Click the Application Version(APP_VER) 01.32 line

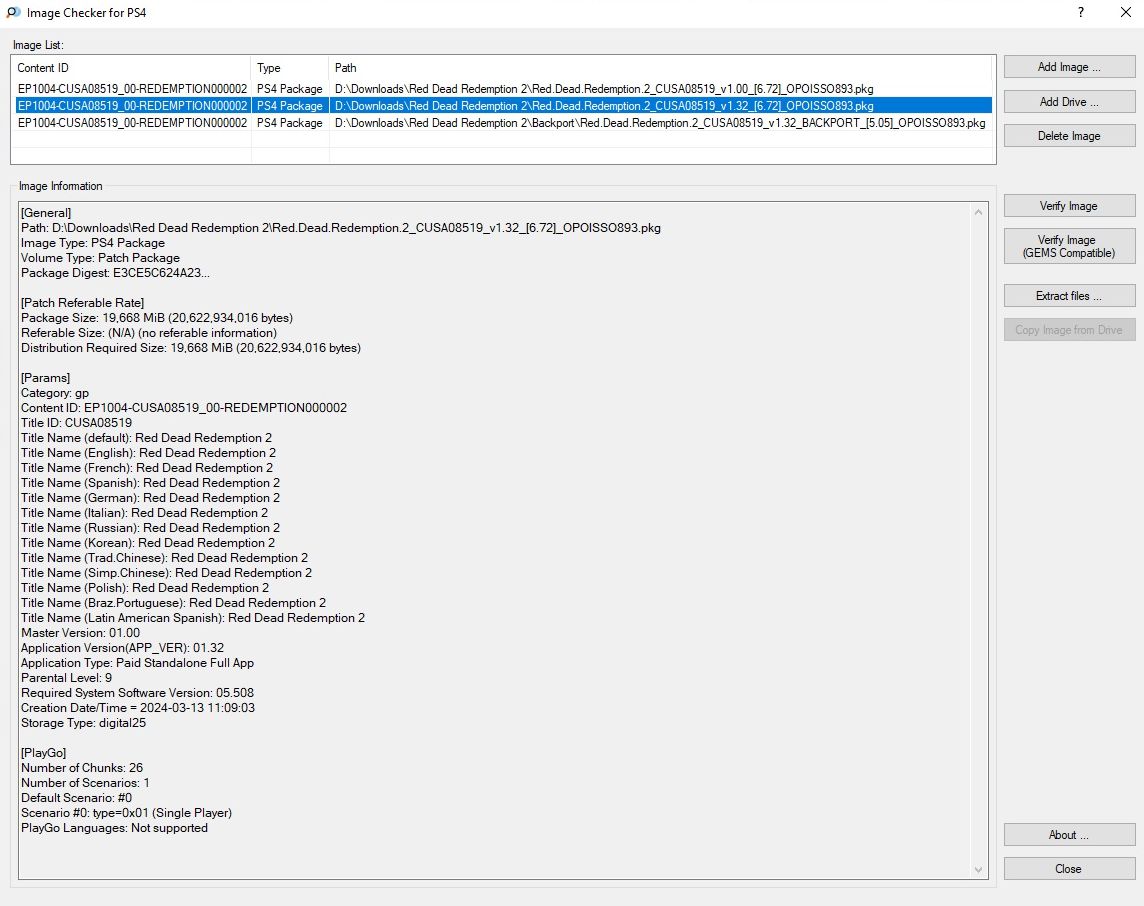click(123, 648)
